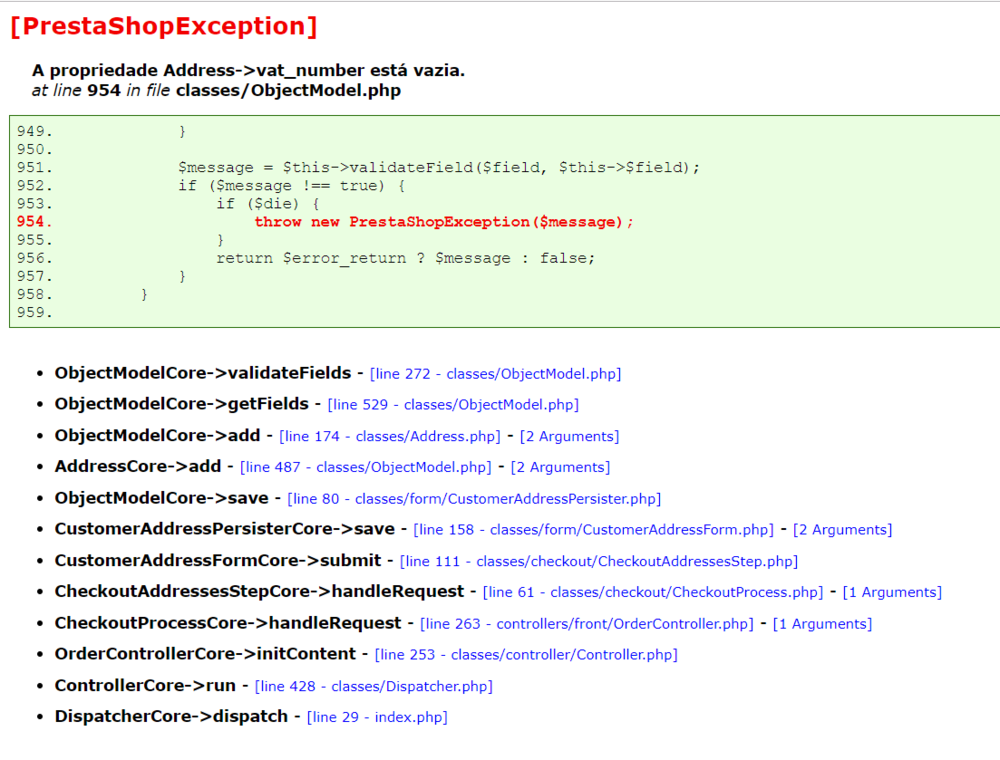
Task: Click 'OrderControllerCore->initContent' trace entry
Action: click(205, 654)
